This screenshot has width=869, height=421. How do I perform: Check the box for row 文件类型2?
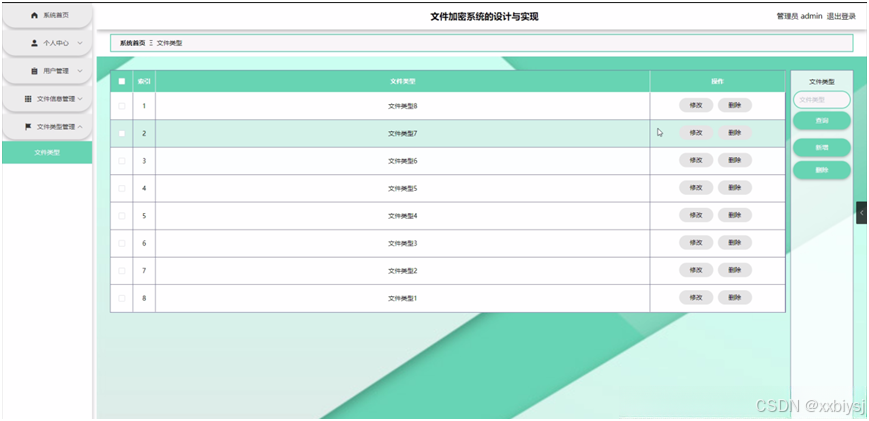tap(122, 270)
